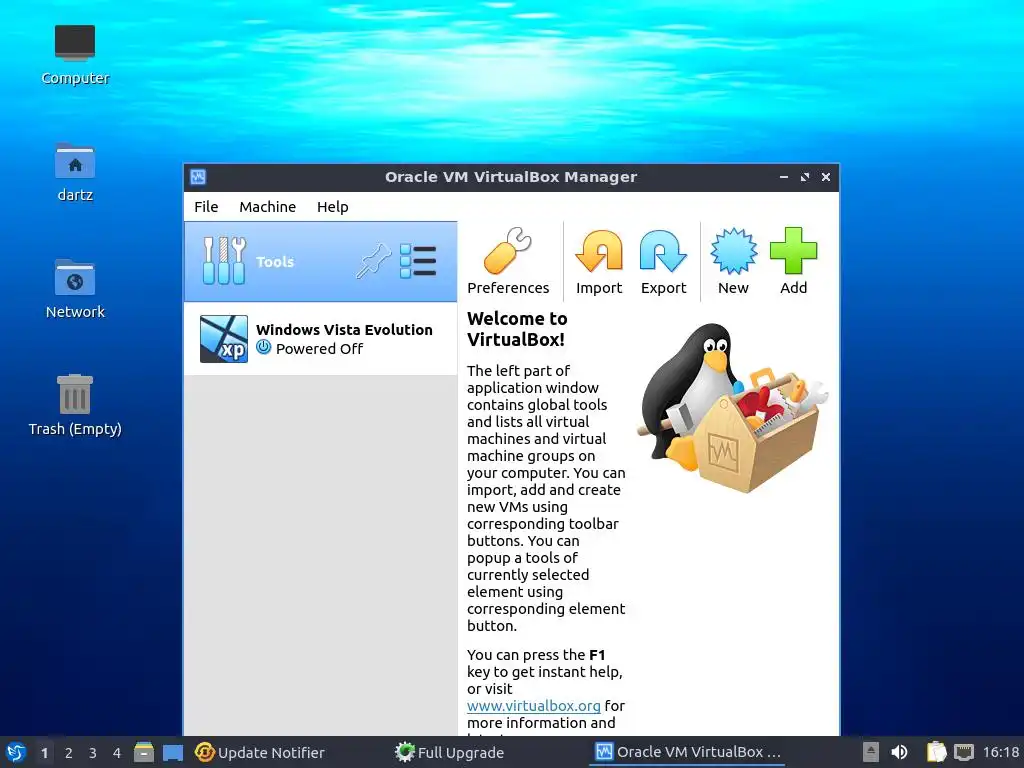This screenshot has width=1024, height=768.
Task: Open the volume control tray icon
Action: (x=899, y=752)
